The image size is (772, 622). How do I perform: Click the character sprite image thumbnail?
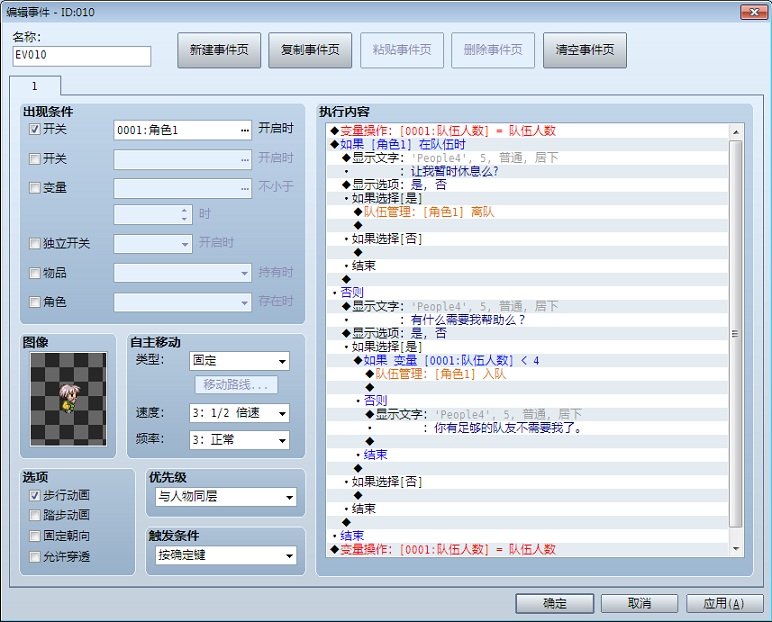[x=68, y=399]
